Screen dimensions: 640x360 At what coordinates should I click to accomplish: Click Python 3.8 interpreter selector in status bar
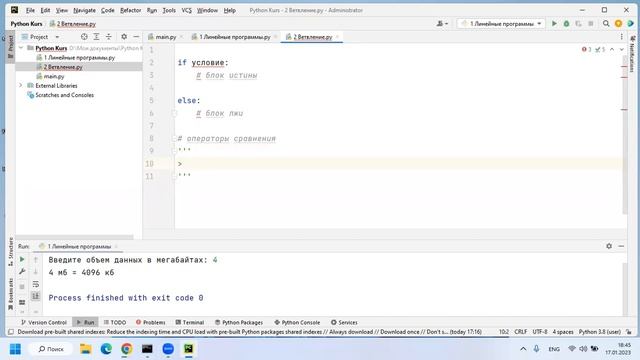(x=600, y=332)
